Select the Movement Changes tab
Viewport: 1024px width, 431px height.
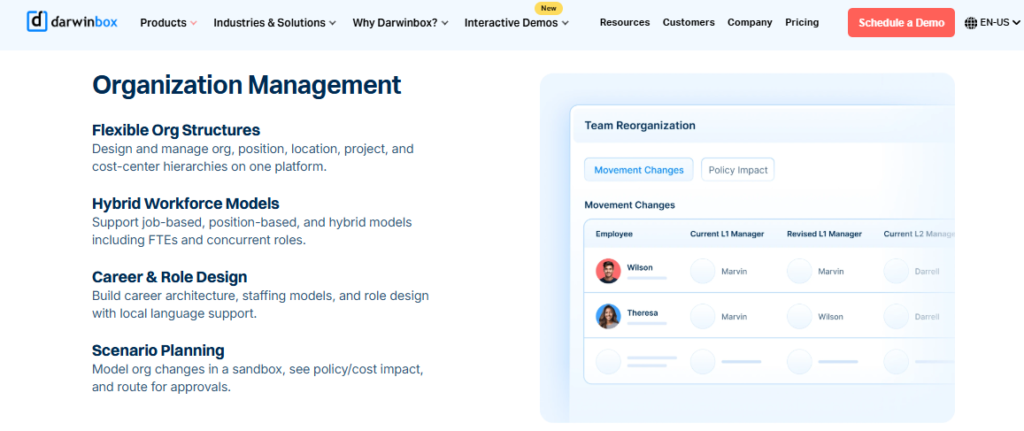[639, 170]
